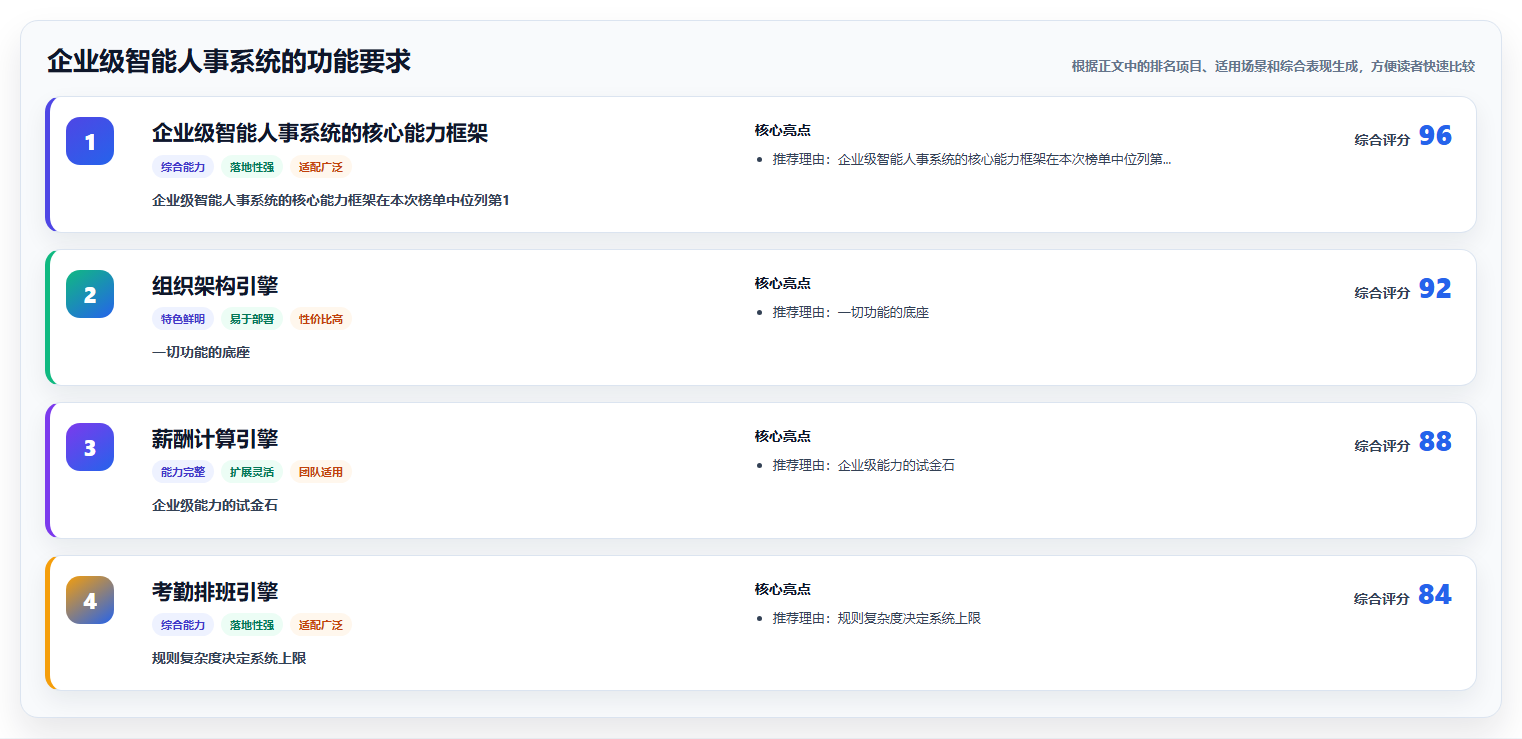Open the card title 组织架构引擎

[215, 286]
